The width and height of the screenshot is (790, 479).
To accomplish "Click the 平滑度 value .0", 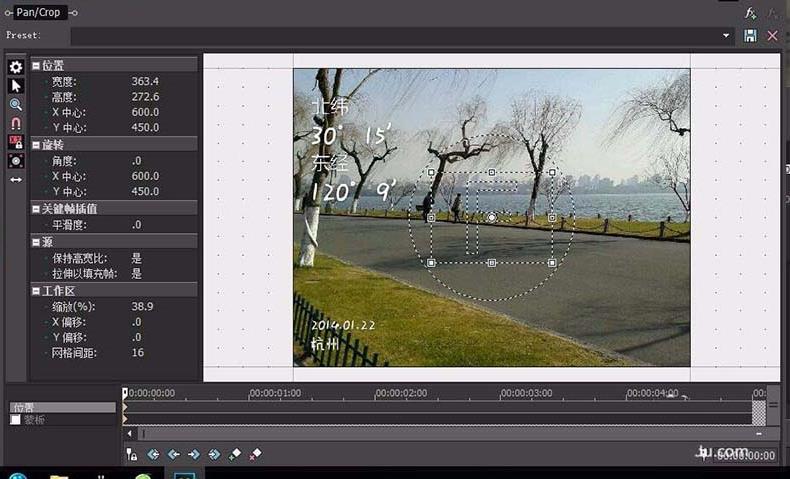I will tap(137, 225).
